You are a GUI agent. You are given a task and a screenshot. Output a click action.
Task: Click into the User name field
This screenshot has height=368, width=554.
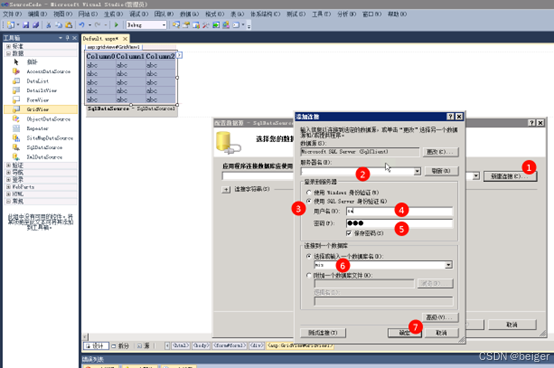399,211
